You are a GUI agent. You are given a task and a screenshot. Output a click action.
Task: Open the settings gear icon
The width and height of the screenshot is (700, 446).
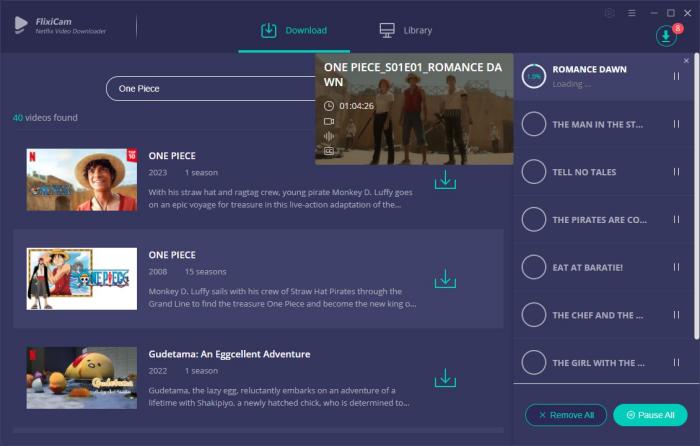coord(610,13)
